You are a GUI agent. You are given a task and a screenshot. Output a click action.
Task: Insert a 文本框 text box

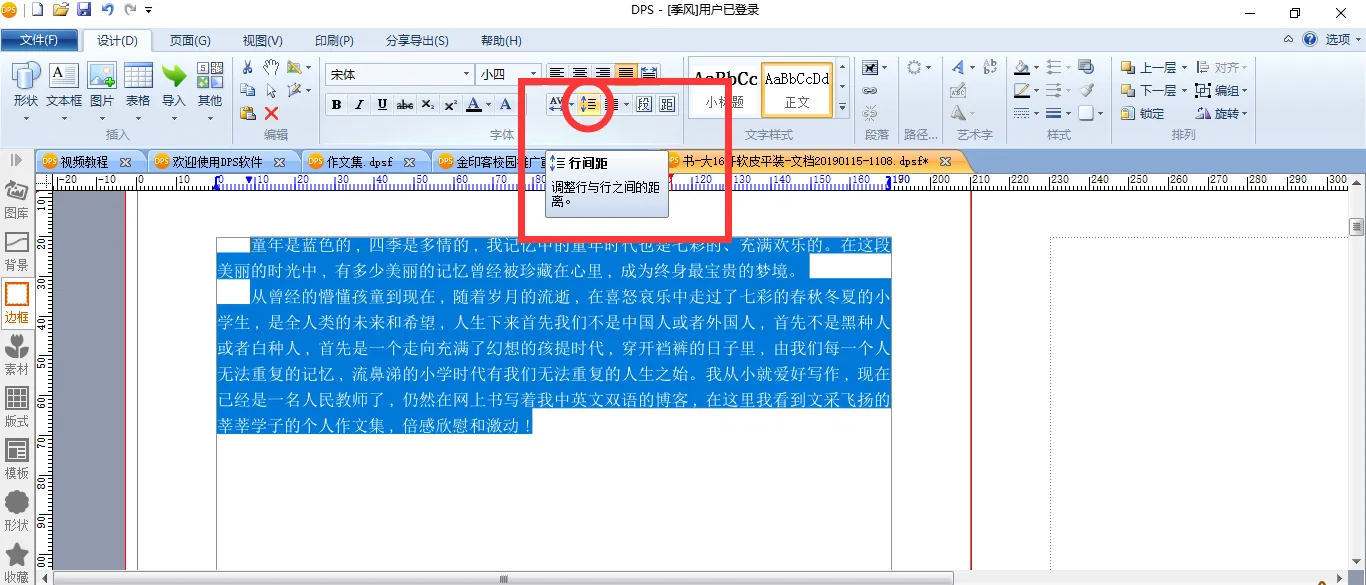tap(64, 84)
